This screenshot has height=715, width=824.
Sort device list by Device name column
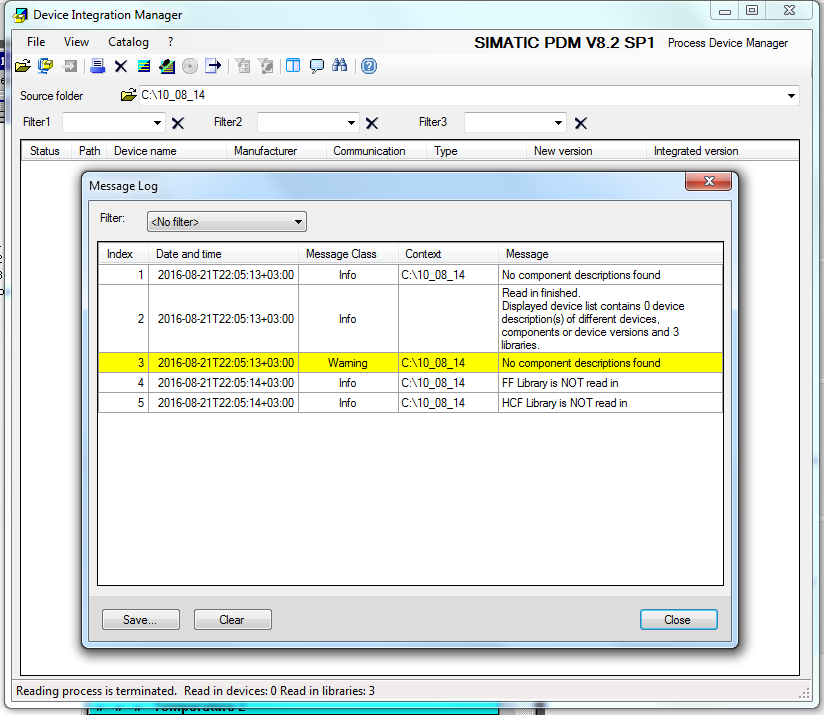tap(167, 151)
